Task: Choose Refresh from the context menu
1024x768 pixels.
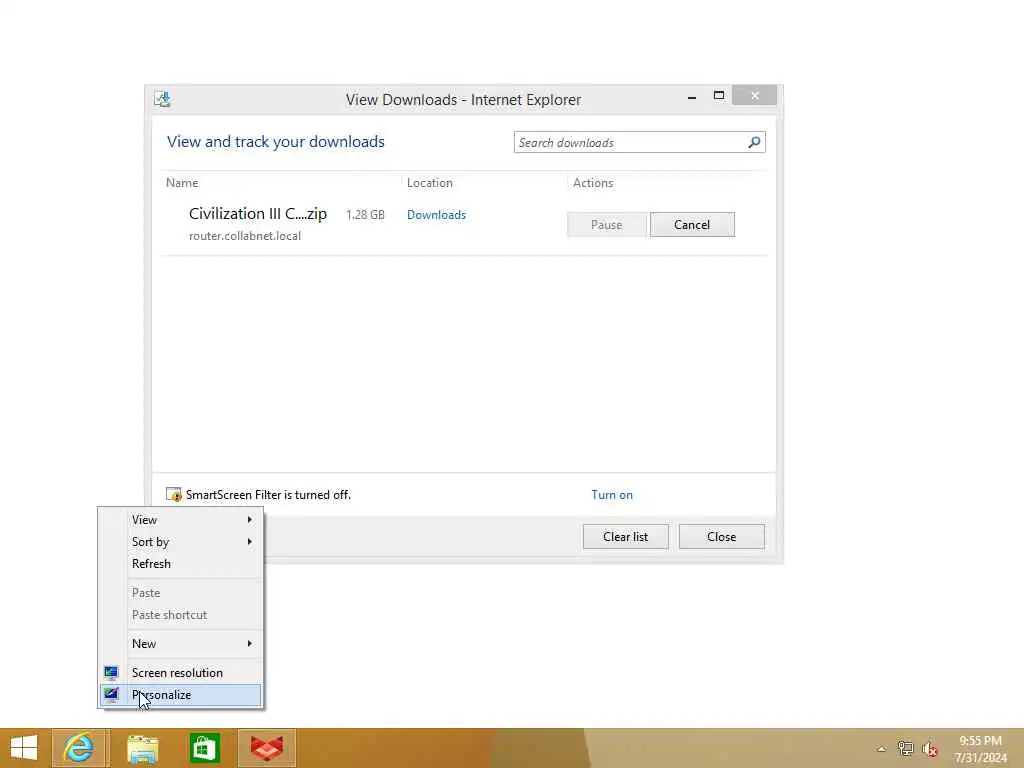Action: pos(181,564)
